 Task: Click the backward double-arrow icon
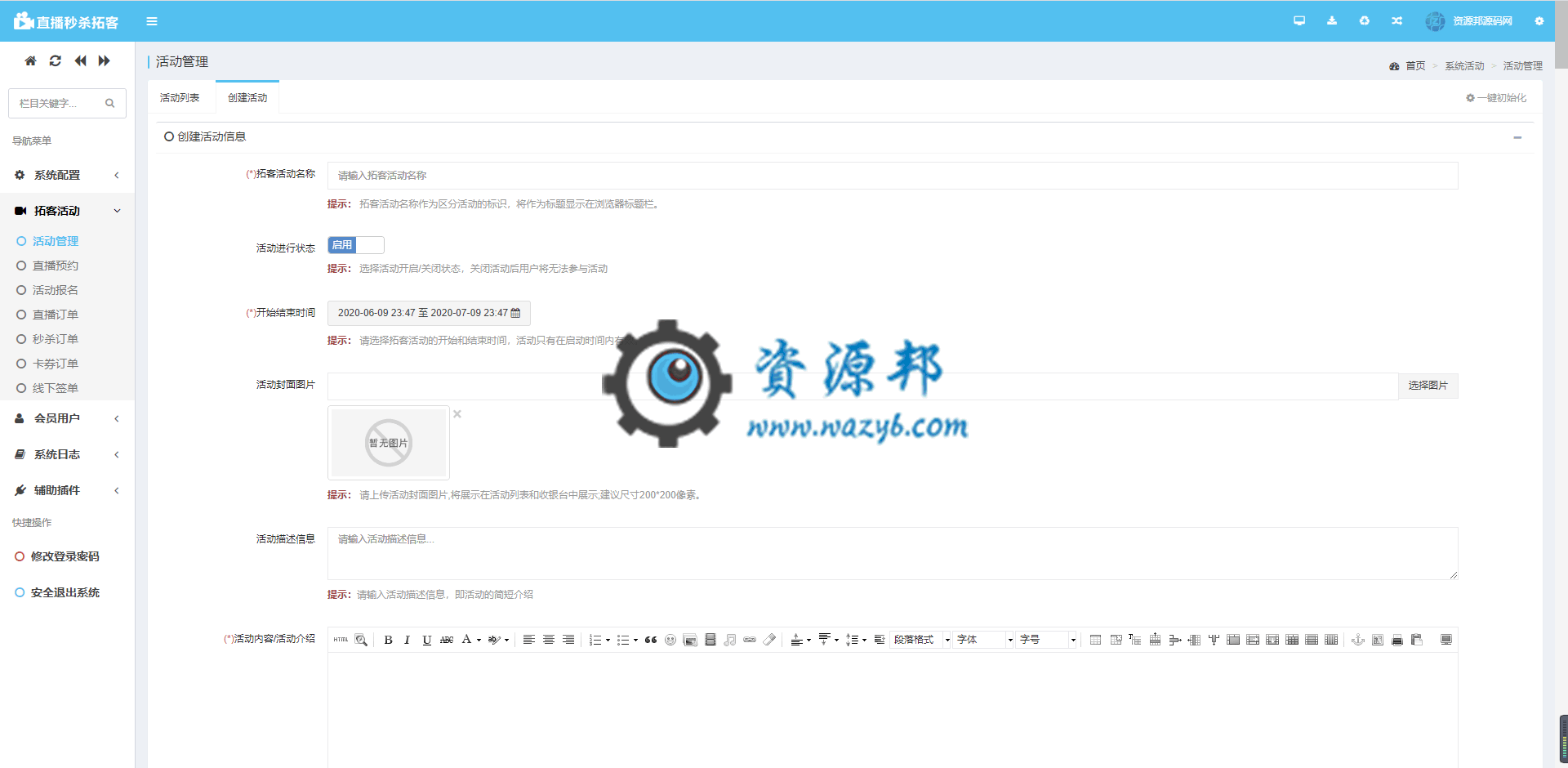coord(80,60)
